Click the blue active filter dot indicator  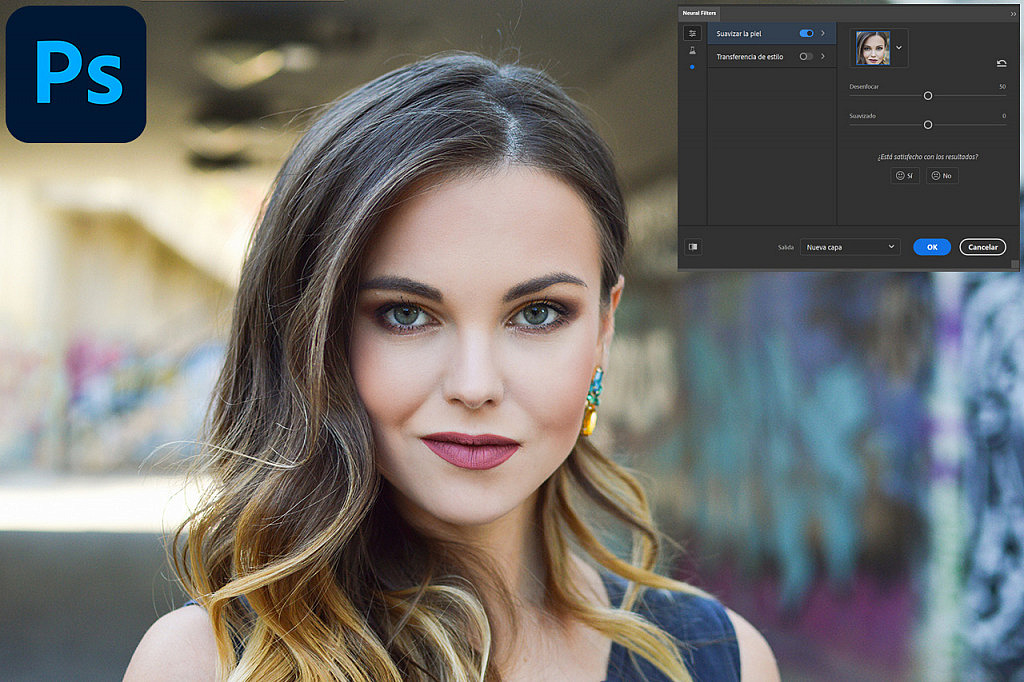pyautogui.click(x=692, y=66)
